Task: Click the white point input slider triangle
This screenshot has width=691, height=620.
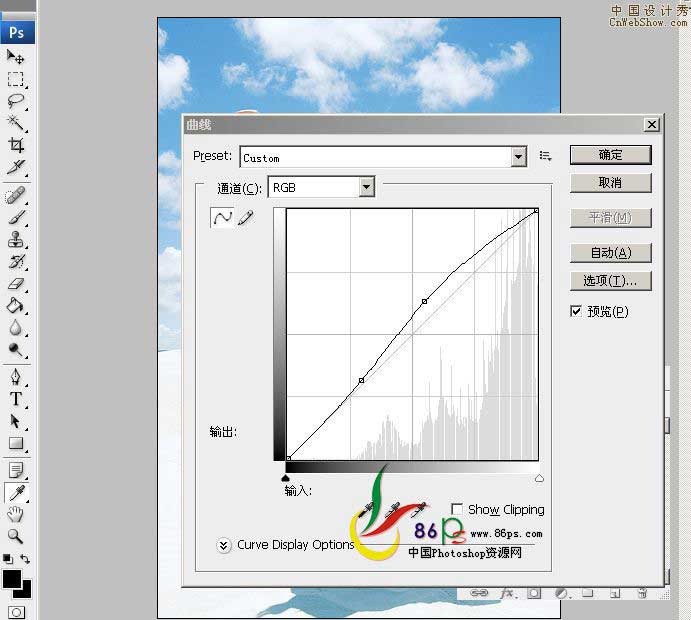Action: (x=539, y=478)
